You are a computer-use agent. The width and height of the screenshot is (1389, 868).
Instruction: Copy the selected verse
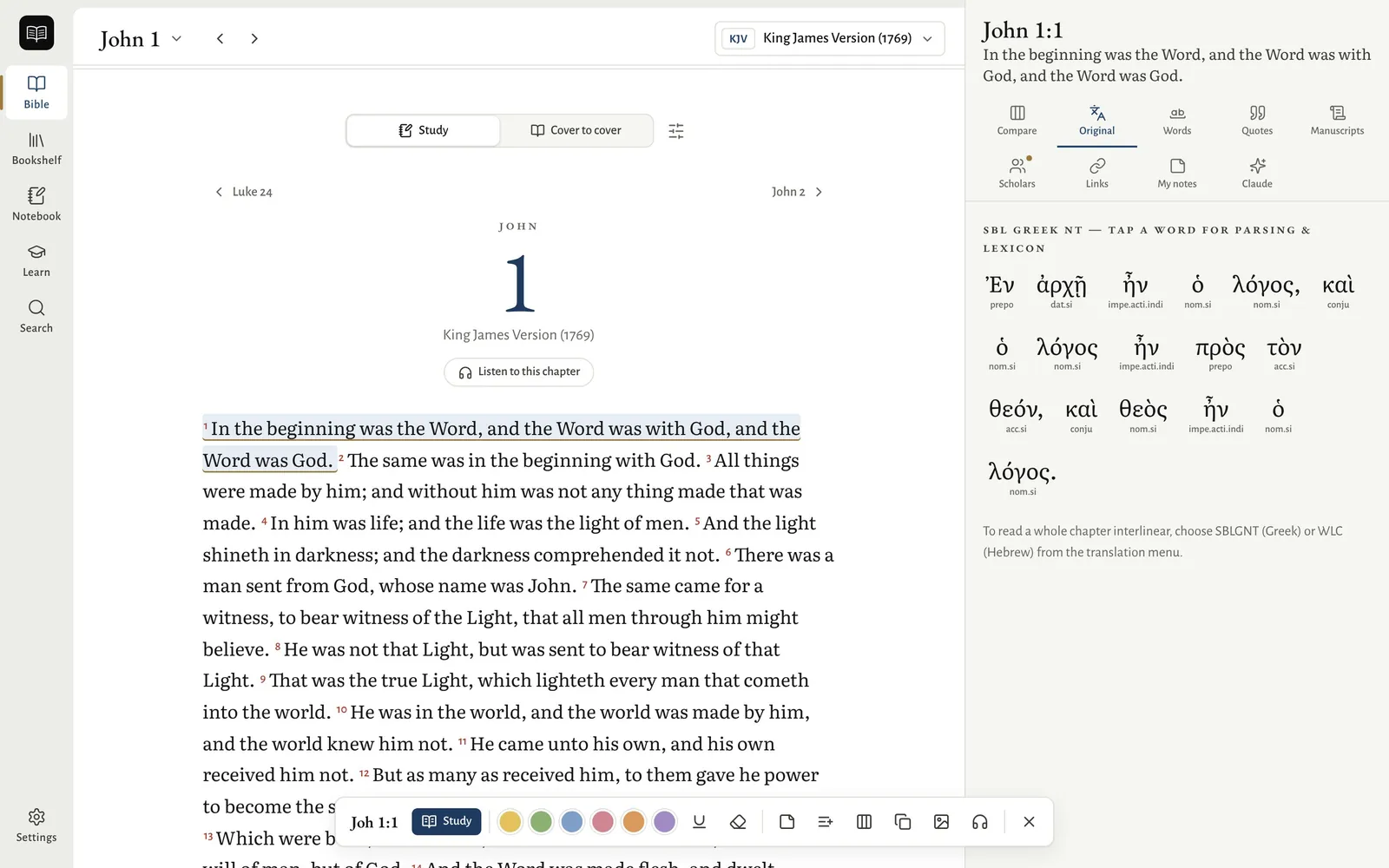click(903, 822)
